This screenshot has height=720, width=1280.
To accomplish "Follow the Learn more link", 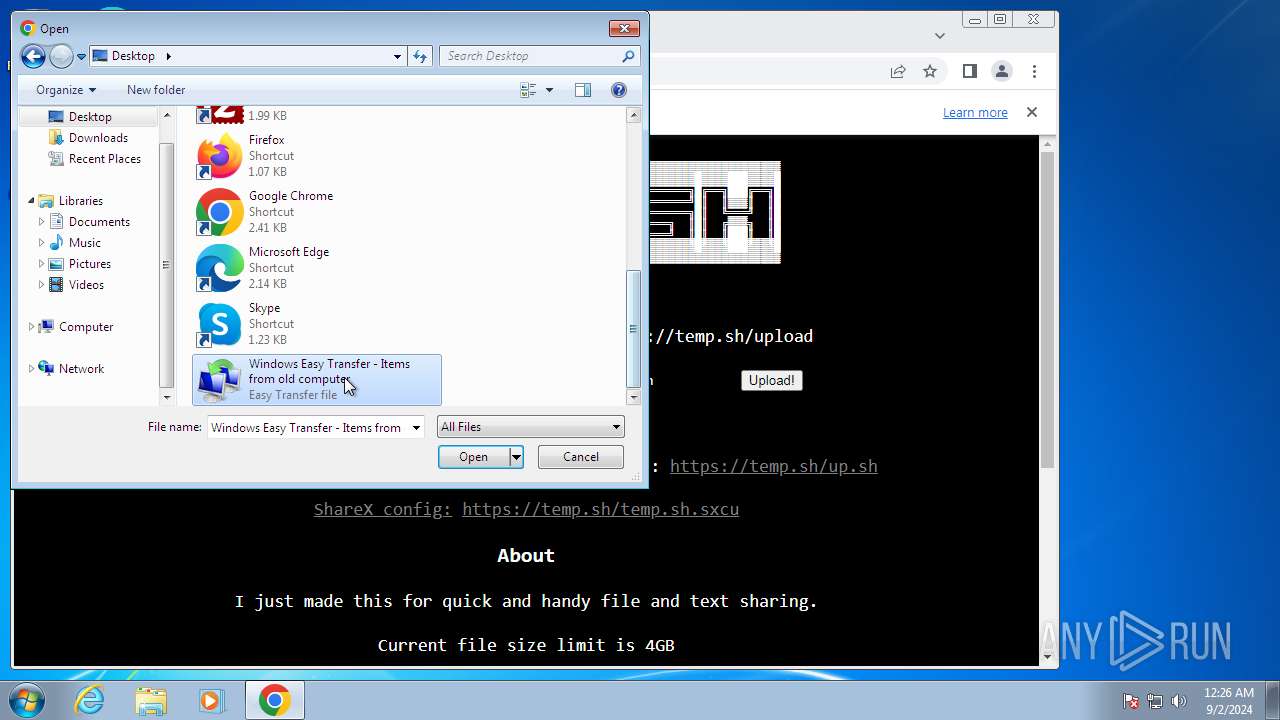I will (975, 112).
